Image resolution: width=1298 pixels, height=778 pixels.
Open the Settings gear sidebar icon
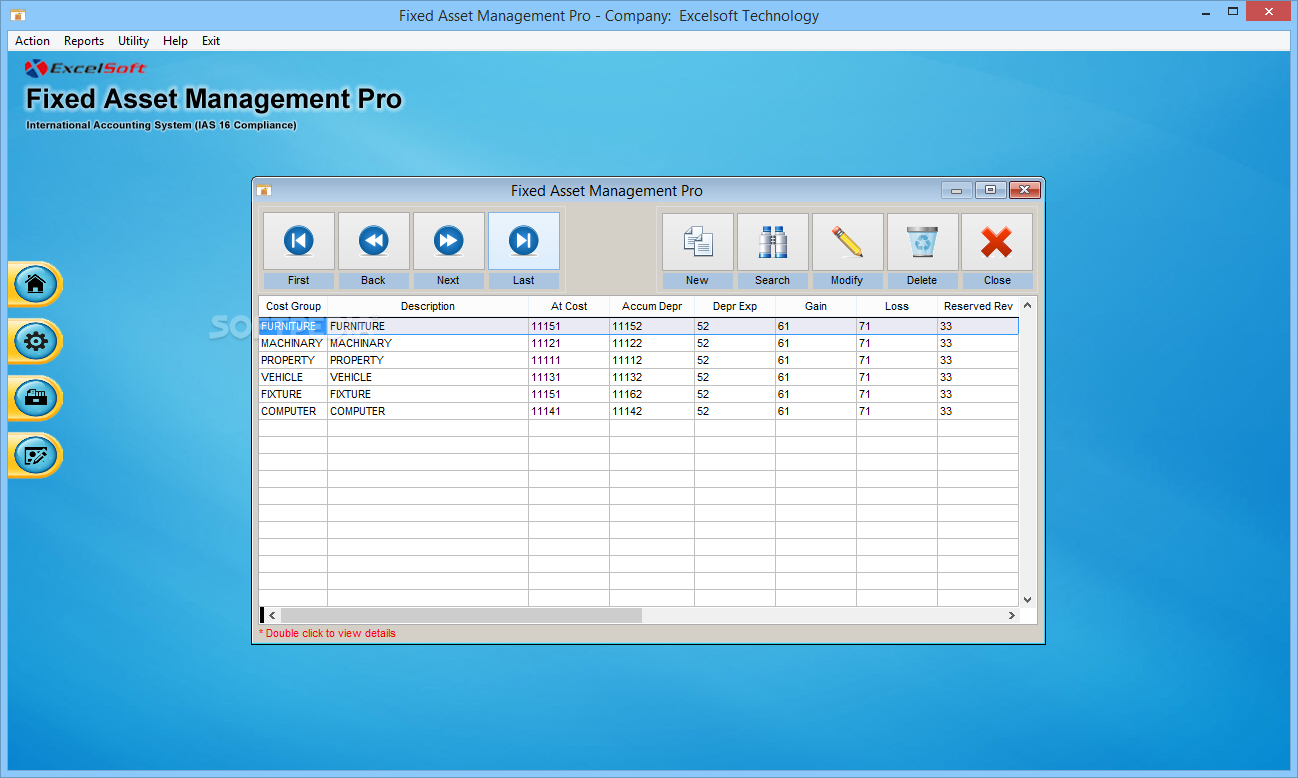pos(35,341)
